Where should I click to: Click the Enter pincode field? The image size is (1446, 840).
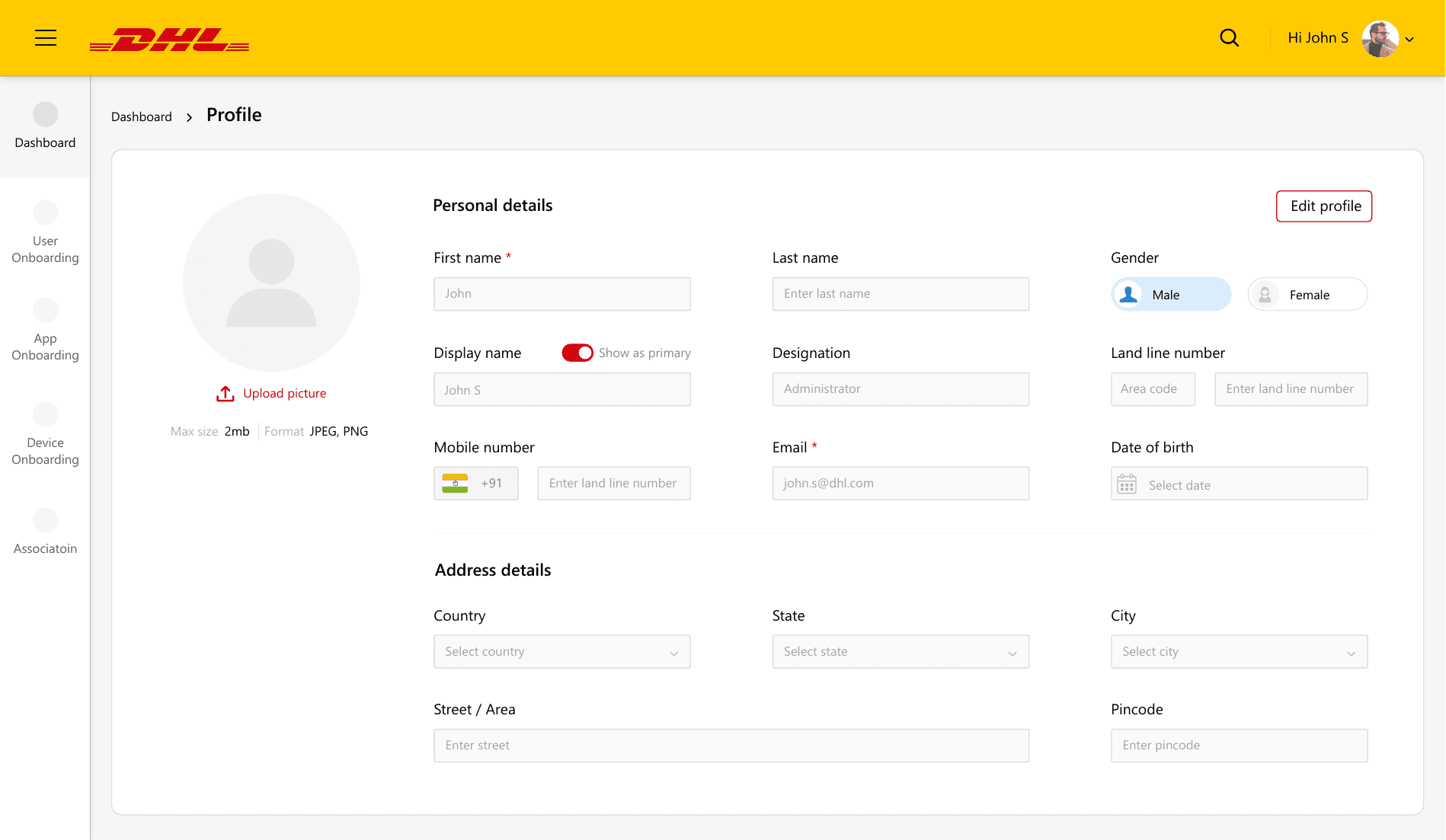click(x=1240, y=746)
